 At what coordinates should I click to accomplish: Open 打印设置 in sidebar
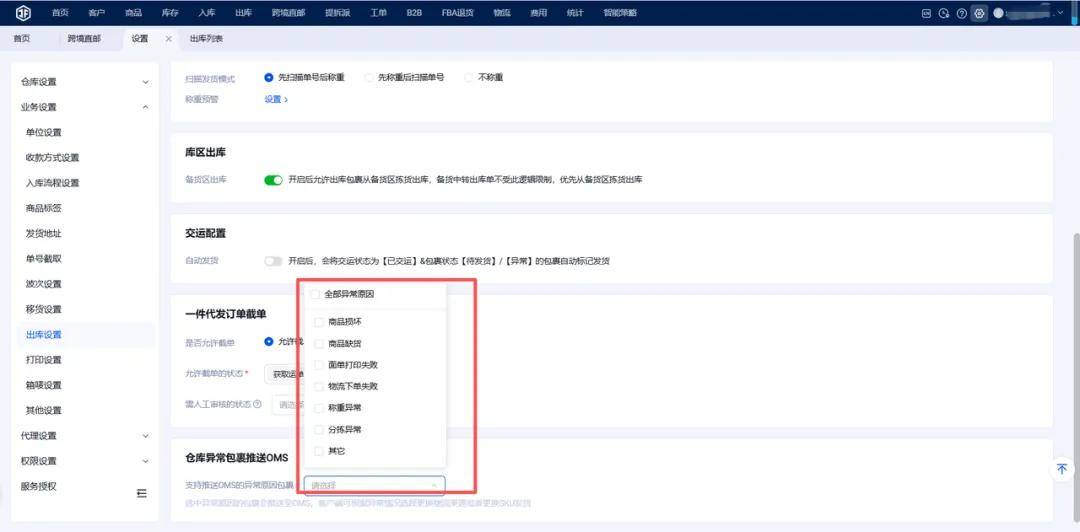[43, 360]
